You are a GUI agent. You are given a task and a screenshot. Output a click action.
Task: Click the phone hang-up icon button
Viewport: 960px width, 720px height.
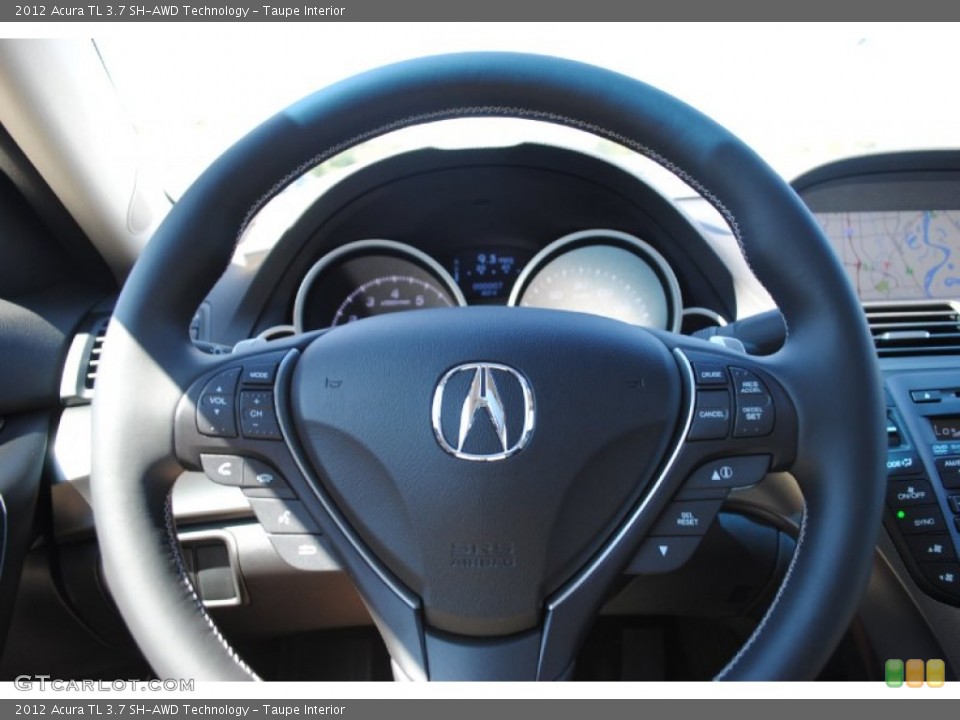click(x=264, y=477)
